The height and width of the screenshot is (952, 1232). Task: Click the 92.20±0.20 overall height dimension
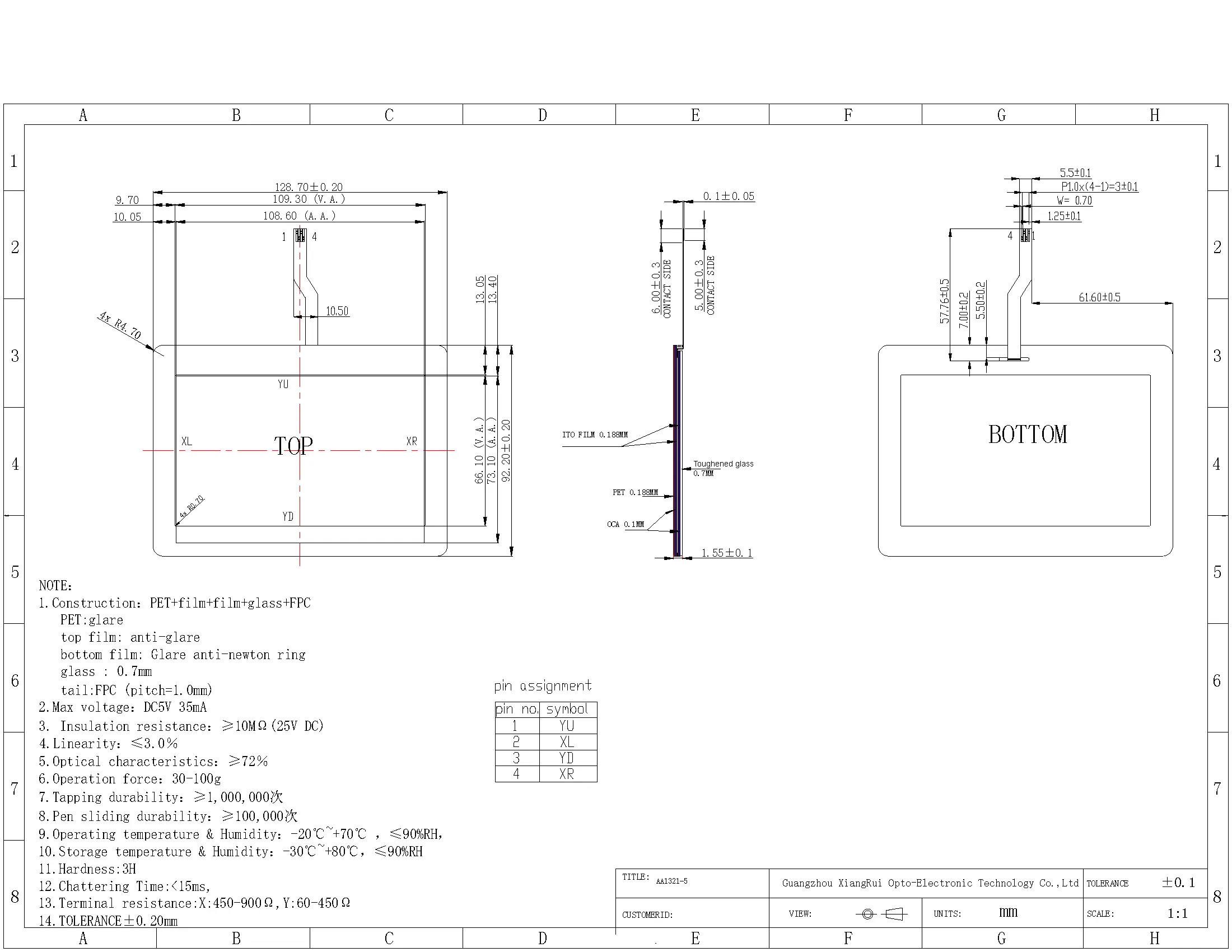[x=506, y=450]
